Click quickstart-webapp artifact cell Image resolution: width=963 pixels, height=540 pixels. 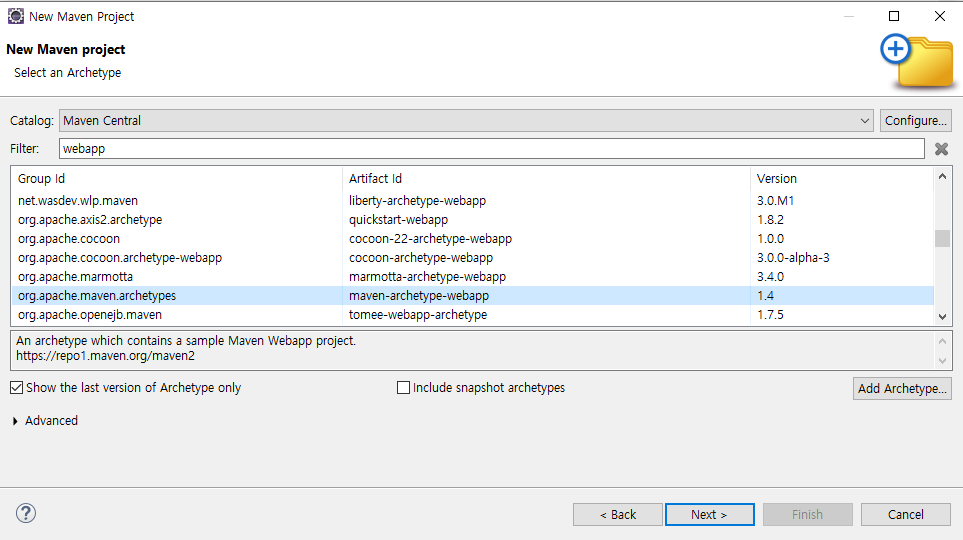click(x=399, y=220)
